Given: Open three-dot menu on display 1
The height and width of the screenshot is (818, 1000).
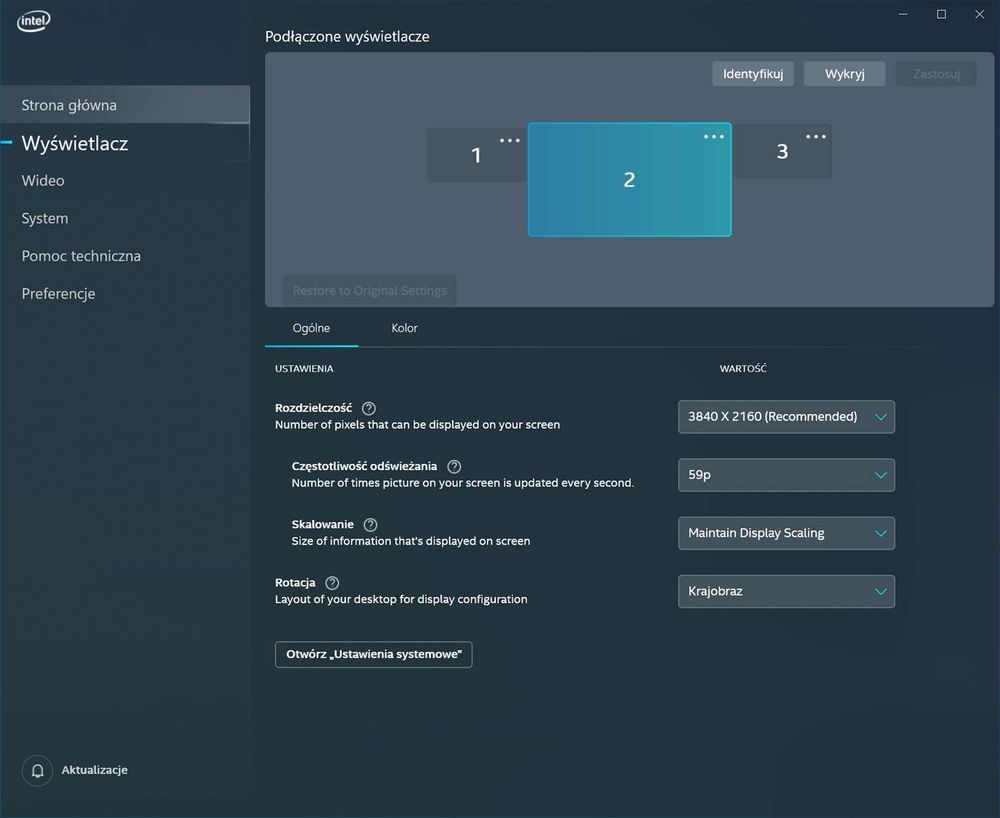Looking at the screenshot, I should (510, 140).
